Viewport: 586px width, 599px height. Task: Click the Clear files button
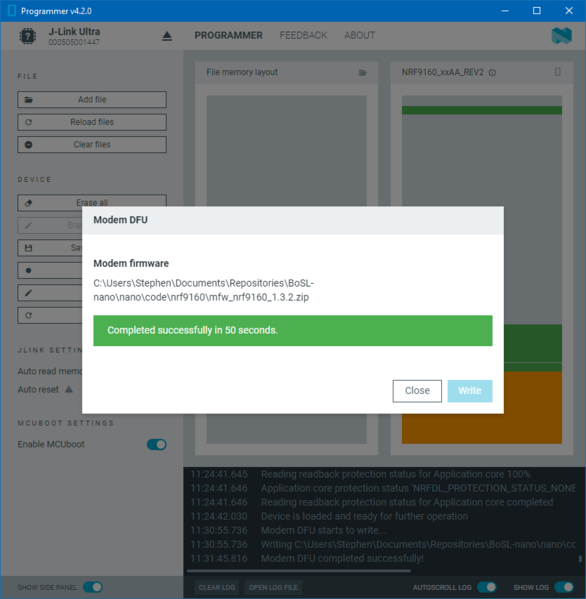pos(92,144)
